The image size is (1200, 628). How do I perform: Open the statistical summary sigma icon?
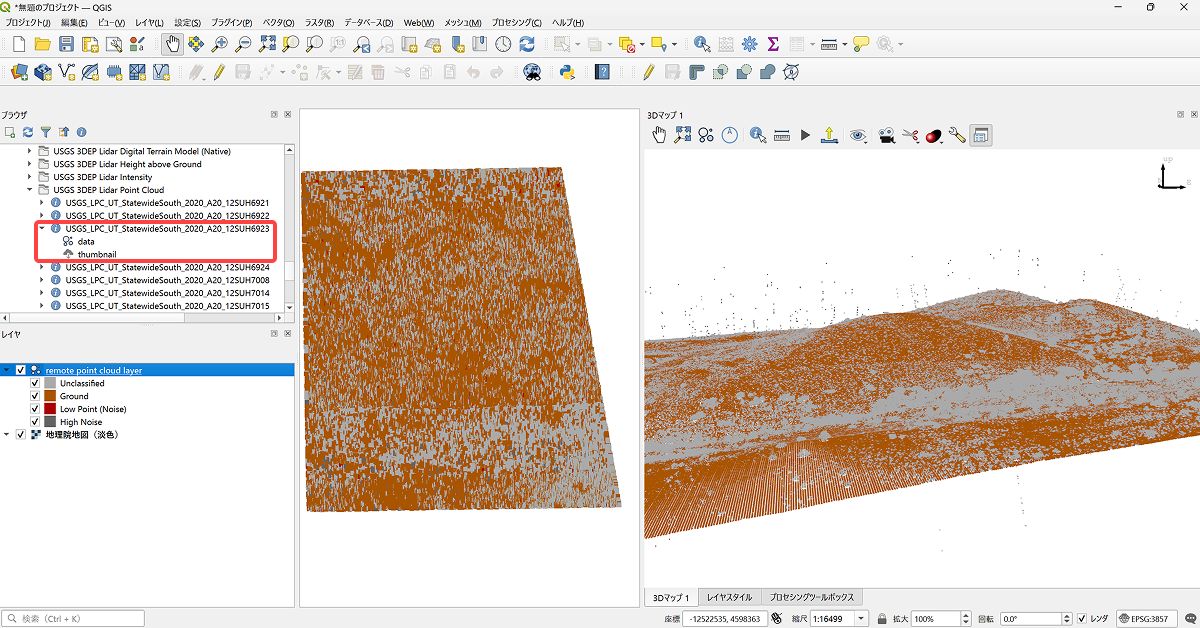pos(773,44)
